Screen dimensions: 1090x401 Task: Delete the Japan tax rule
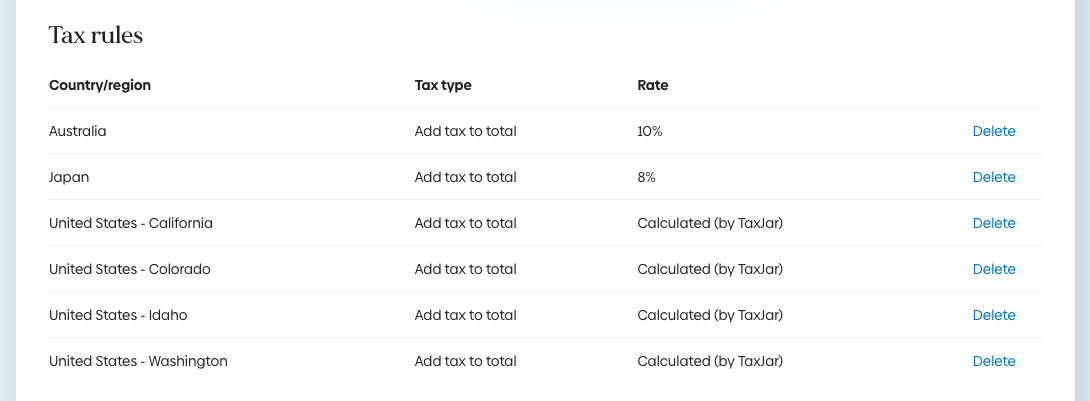[x=993, y=177]
